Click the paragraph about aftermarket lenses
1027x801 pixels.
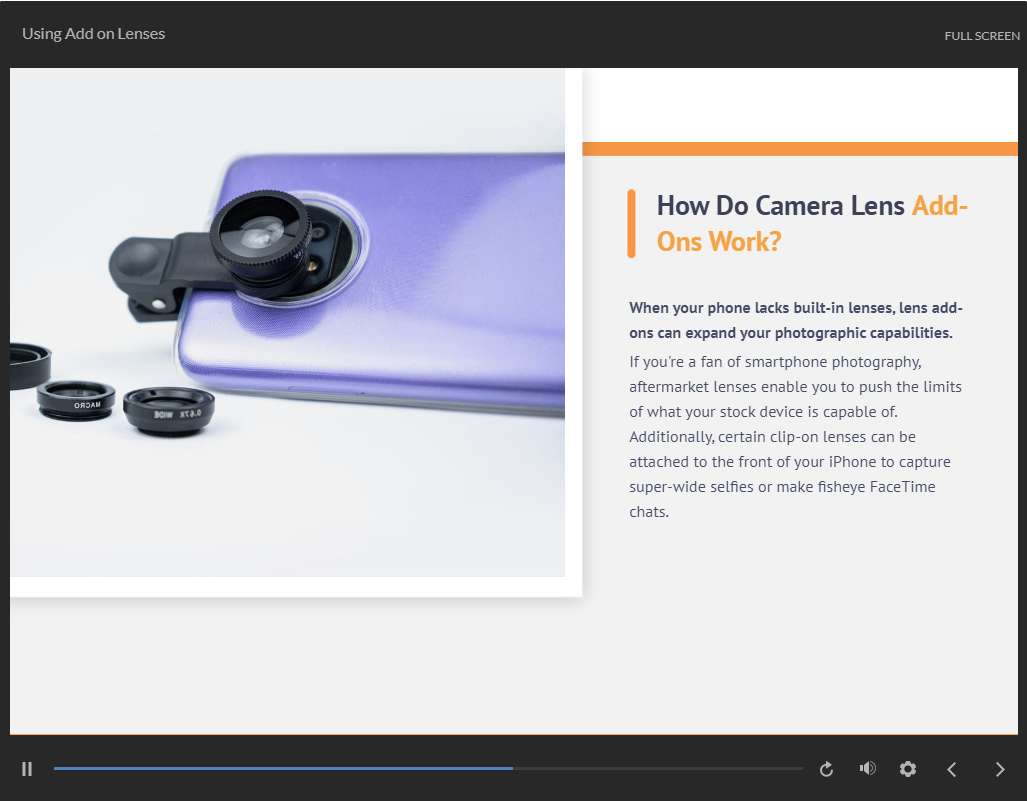795,436
